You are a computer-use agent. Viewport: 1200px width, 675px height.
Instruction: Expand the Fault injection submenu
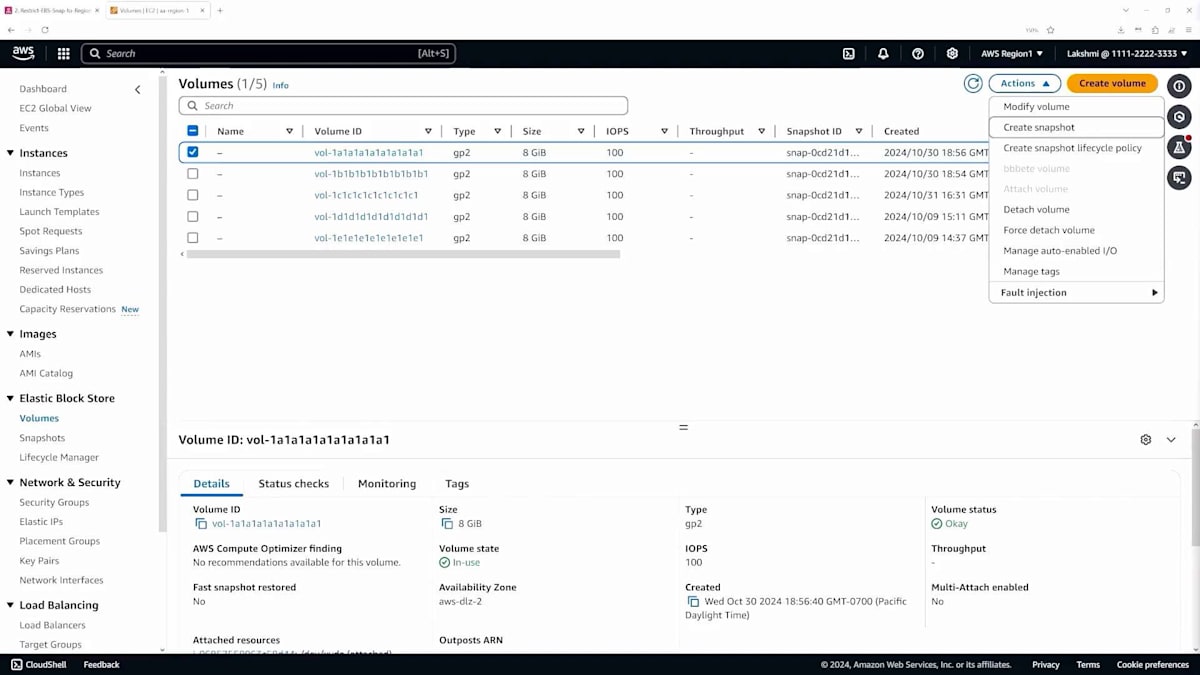coord(1076,293)
